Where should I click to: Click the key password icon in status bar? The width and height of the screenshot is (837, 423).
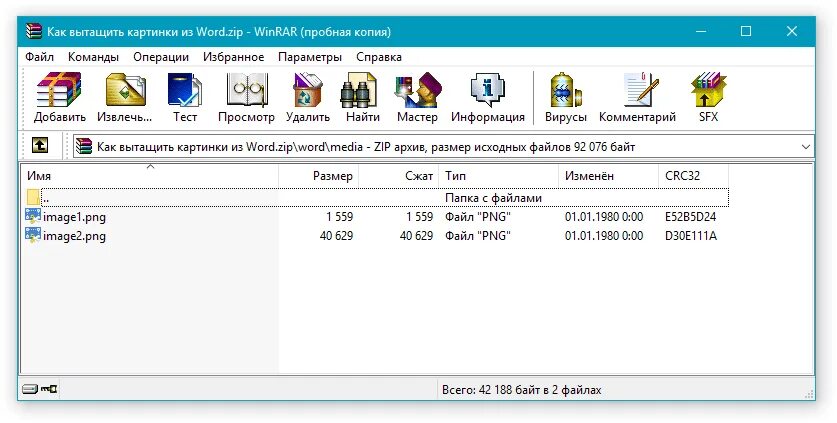[x=49, y=389]
